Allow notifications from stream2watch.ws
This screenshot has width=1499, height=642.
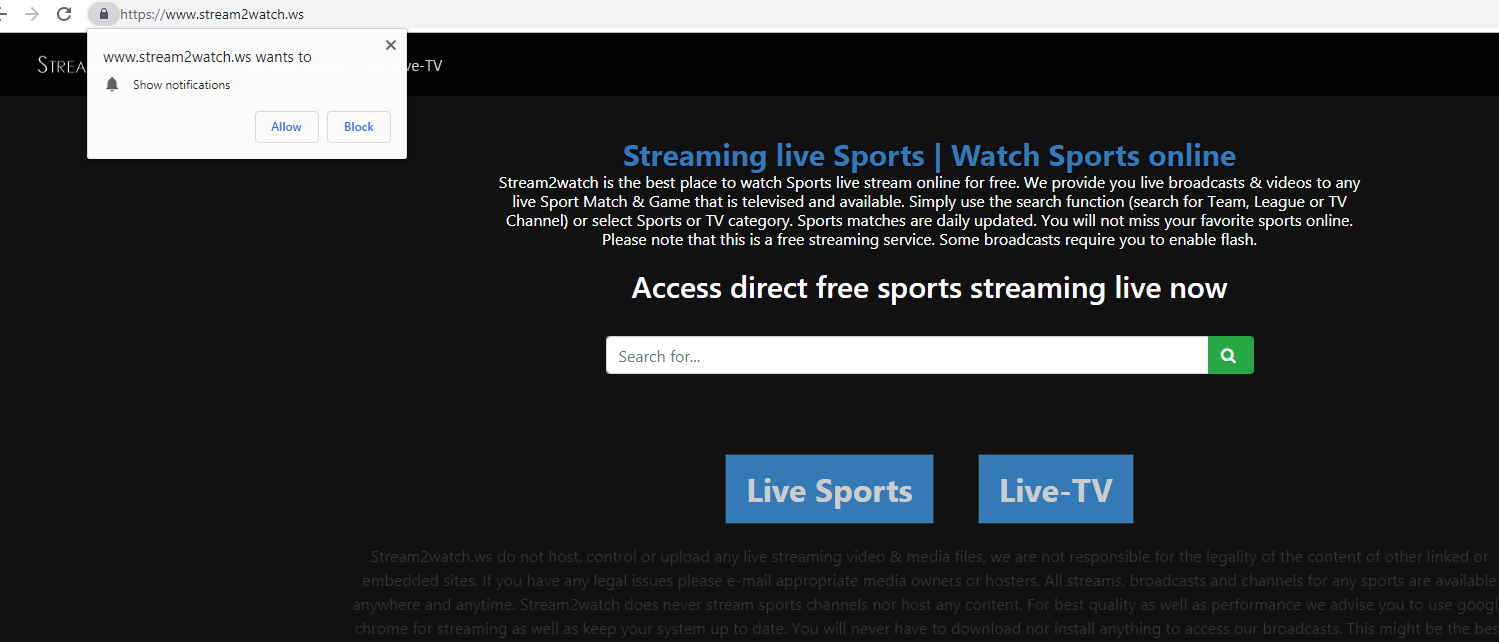coord(286,127)
